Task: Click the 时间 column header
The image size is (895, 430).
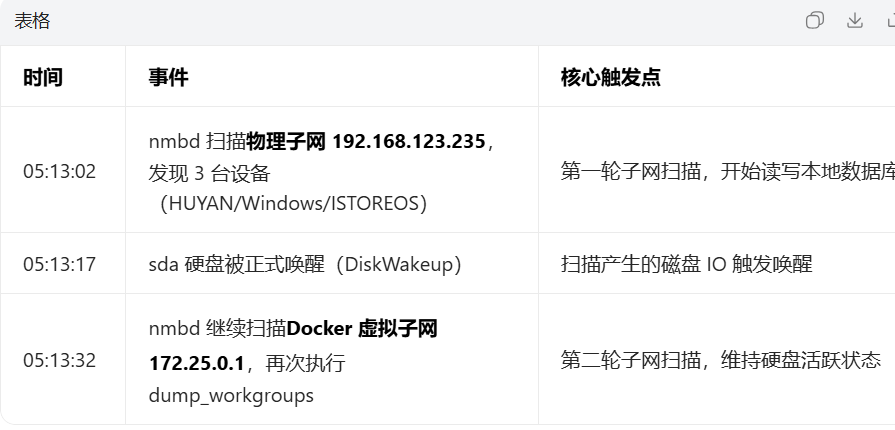Action: (43, 77)
